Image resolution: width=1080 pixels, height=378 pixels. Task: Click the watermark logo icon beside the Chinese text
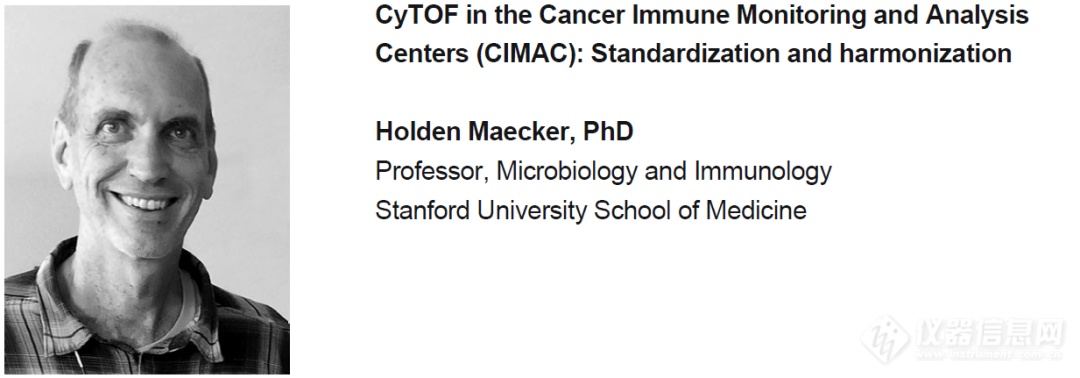[886, 340]
